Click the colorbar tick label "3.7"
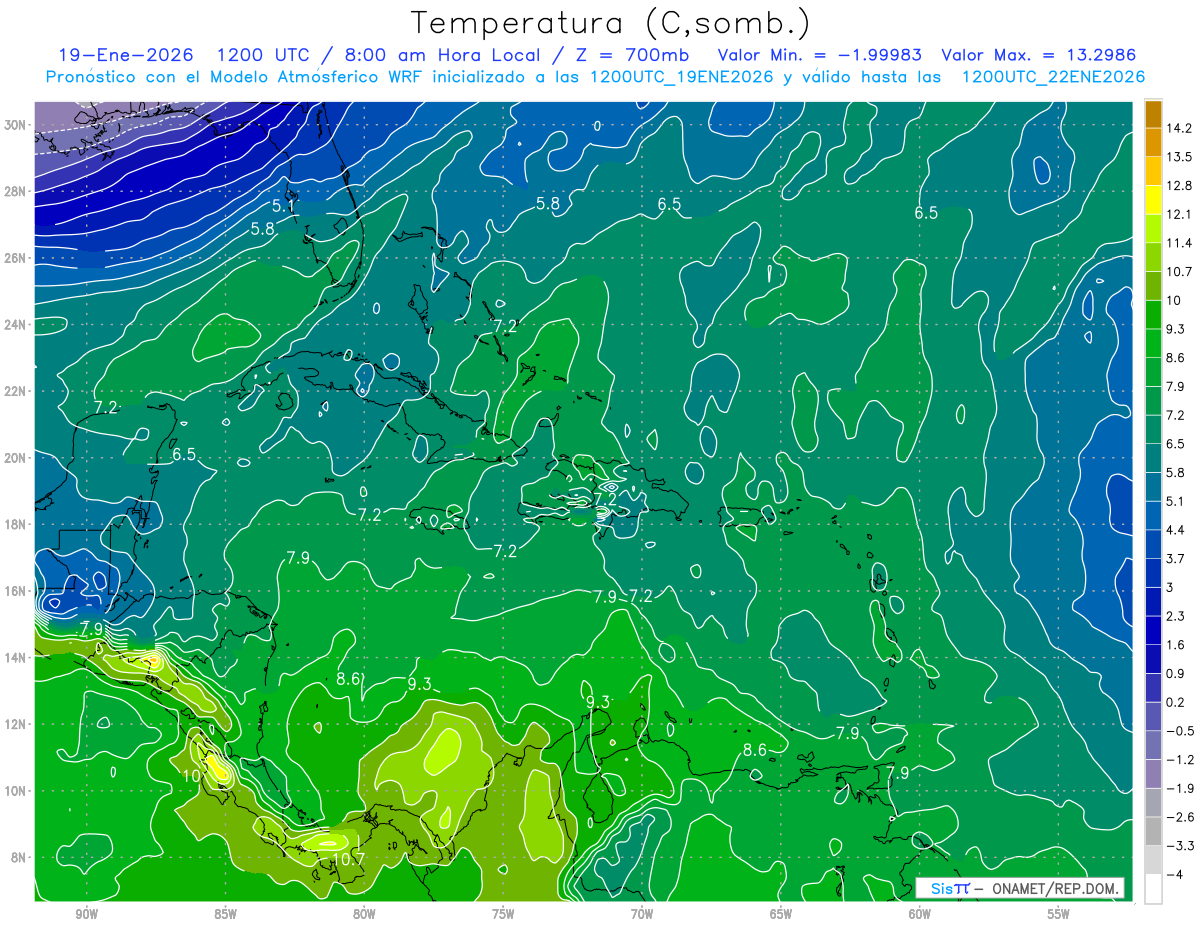 pyautogui.click(x=1176, y=558)
